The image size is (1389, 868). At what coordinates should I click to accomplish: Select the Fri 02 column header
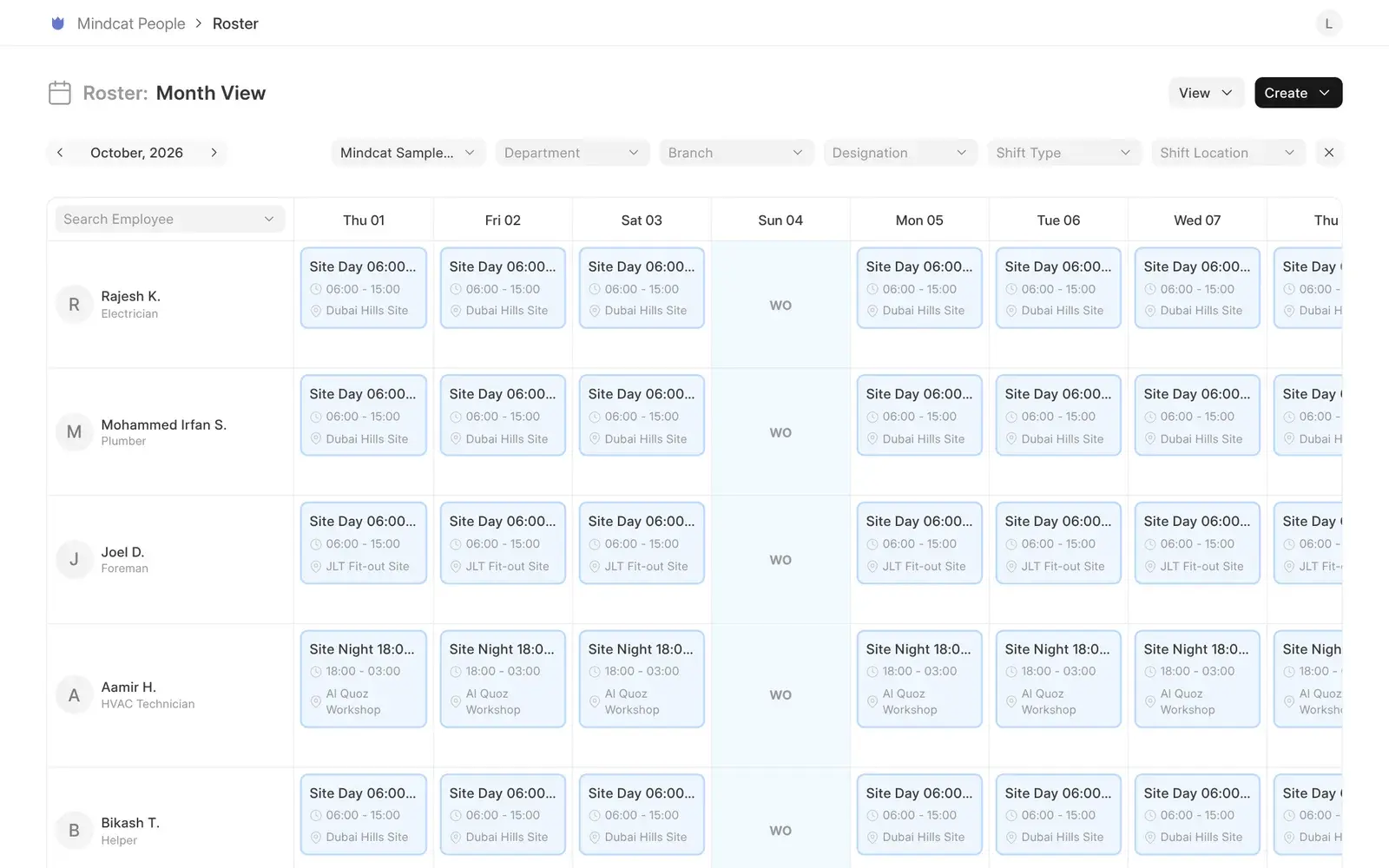coord(503,220)
